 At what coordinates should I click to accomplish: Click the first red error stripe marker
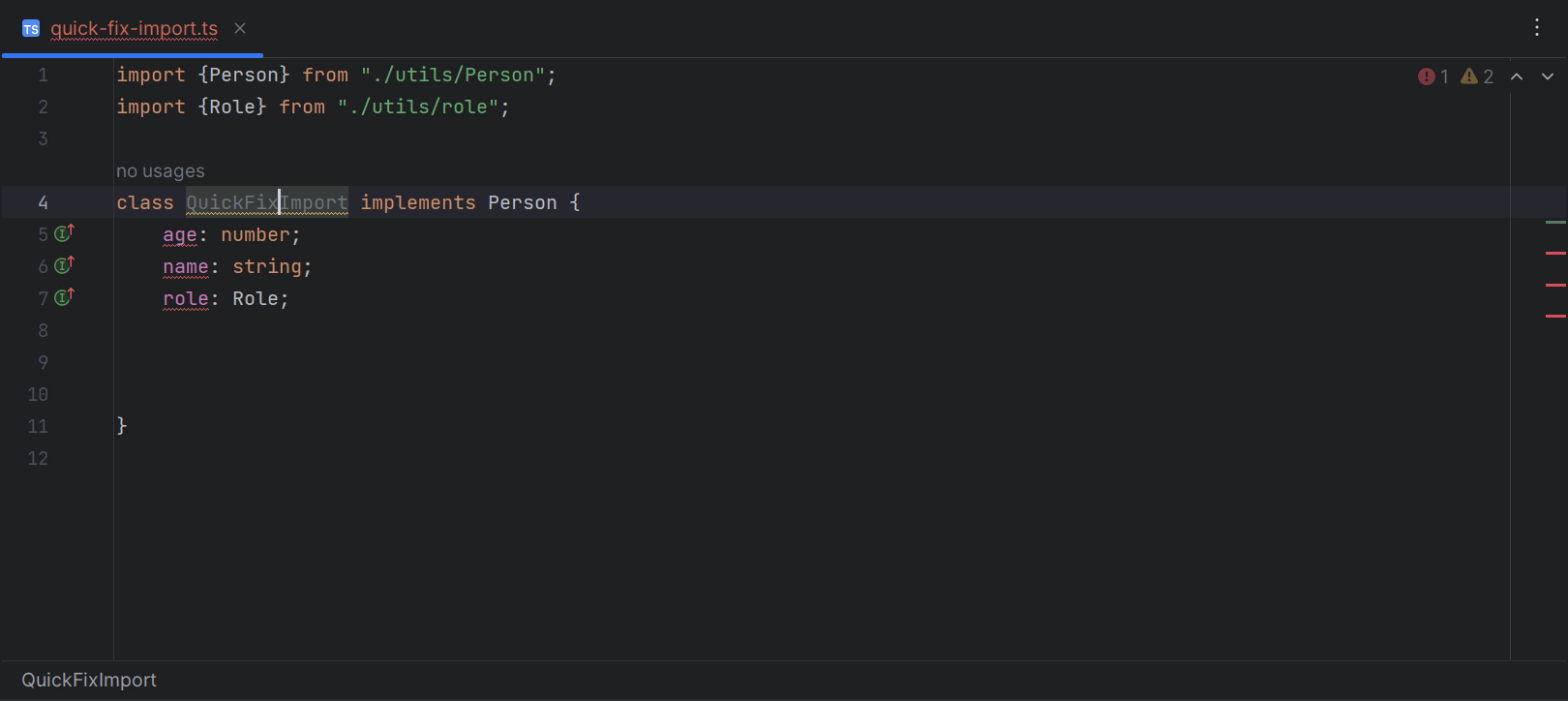click(1555, 253)
